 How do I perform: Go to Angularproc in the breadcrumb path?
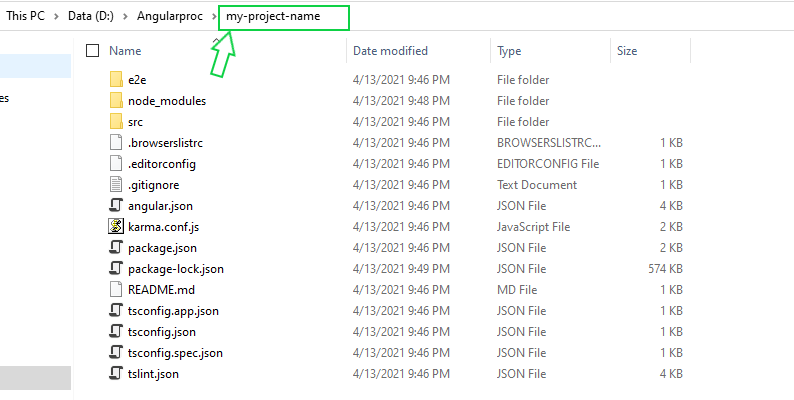click(x=170, y=16)
